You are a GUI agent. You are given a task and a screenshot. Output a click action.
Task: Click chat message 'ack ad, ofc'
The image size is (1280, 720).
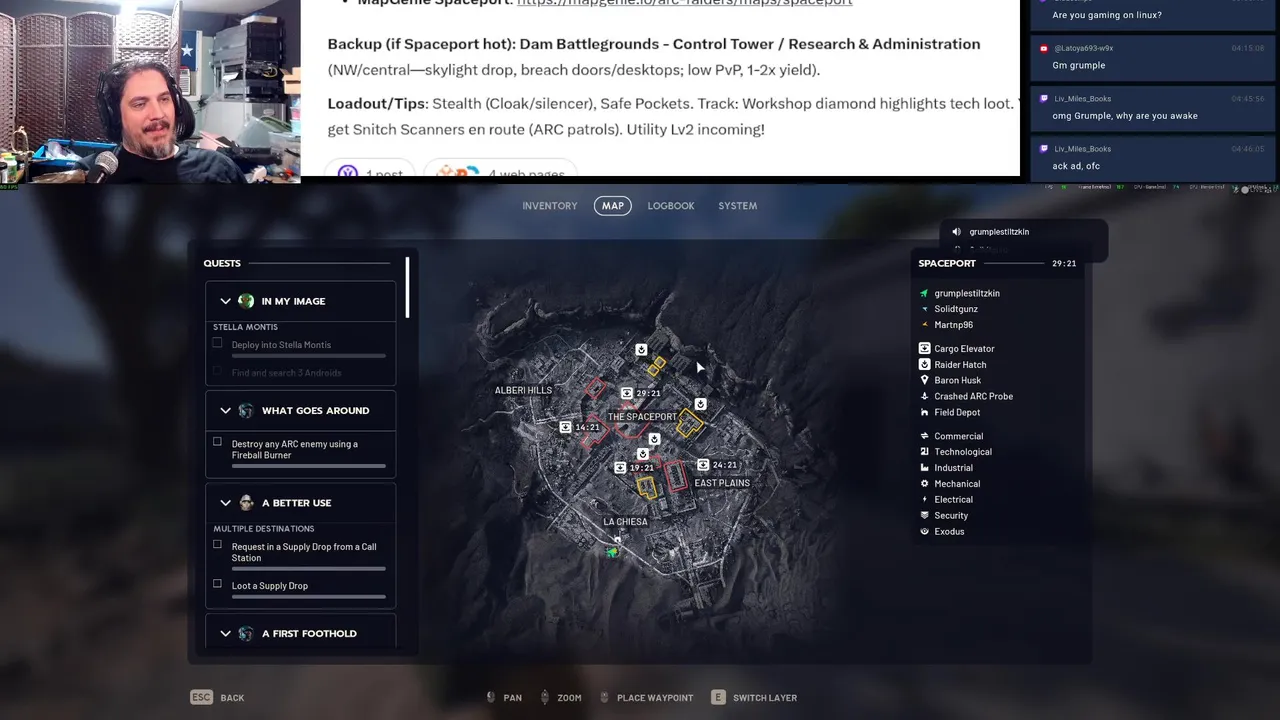[x=1076, y=166]
